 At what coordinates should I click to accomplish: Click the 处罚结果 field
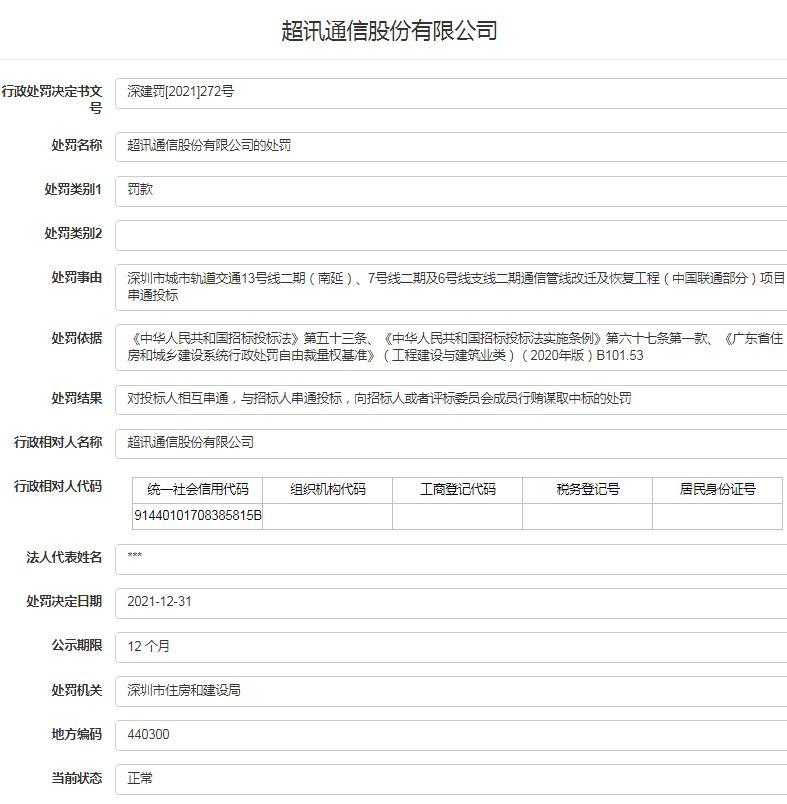[451, 400]
